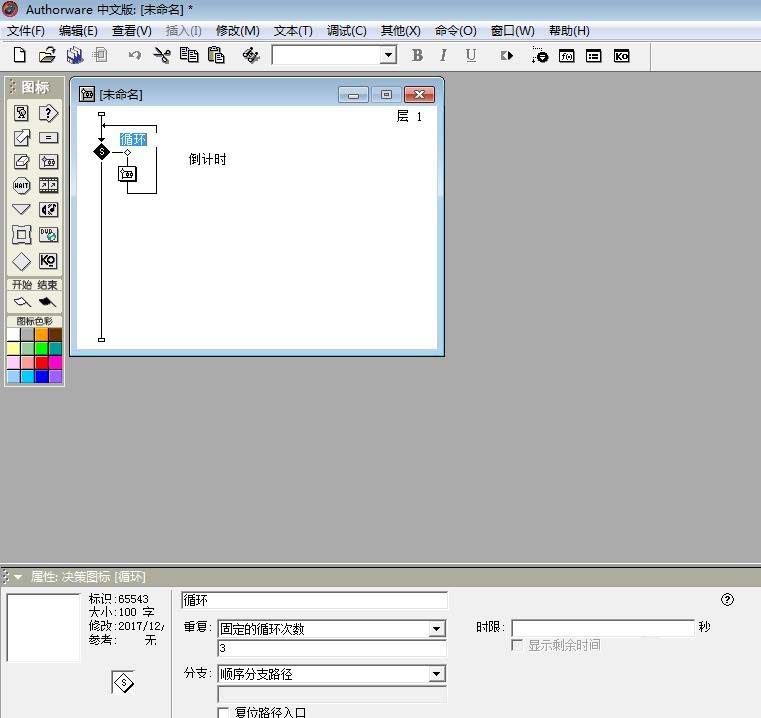Choose the magenta icon color swatch
The height and width of the screenshot is (718, 761).
click(x=55, y=362)
